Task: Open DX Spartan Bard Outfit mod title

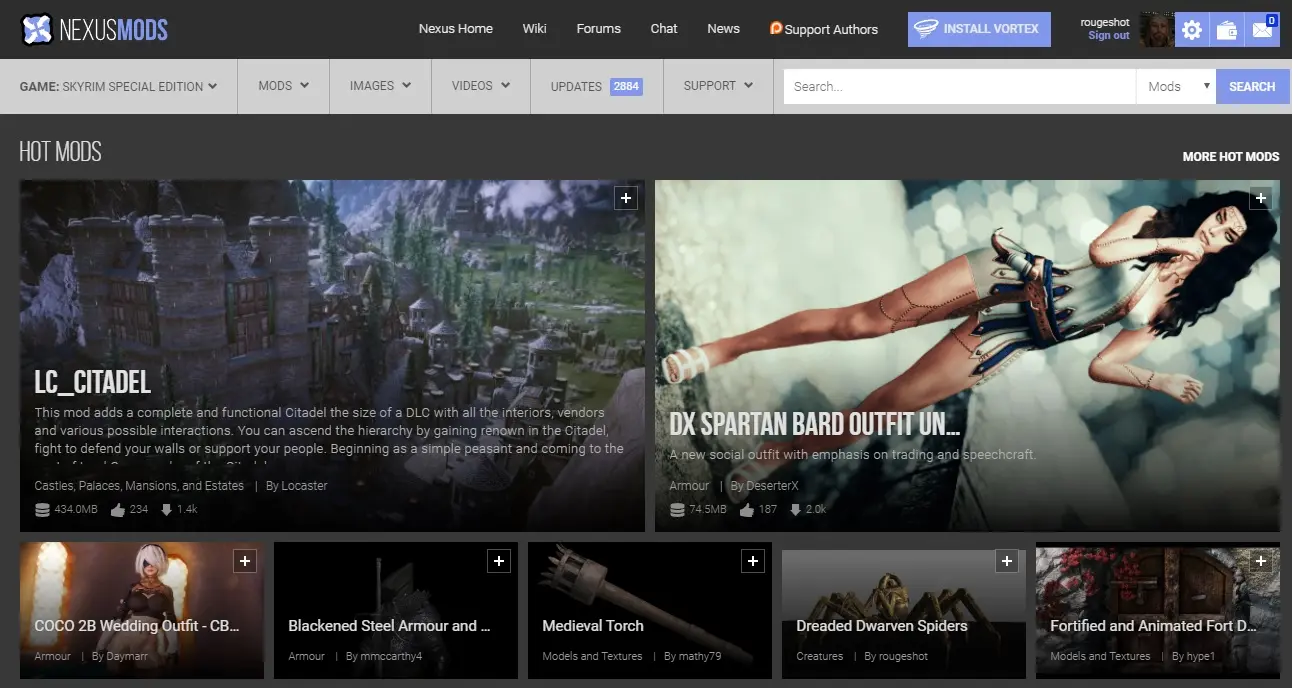Action: (815, 424)
